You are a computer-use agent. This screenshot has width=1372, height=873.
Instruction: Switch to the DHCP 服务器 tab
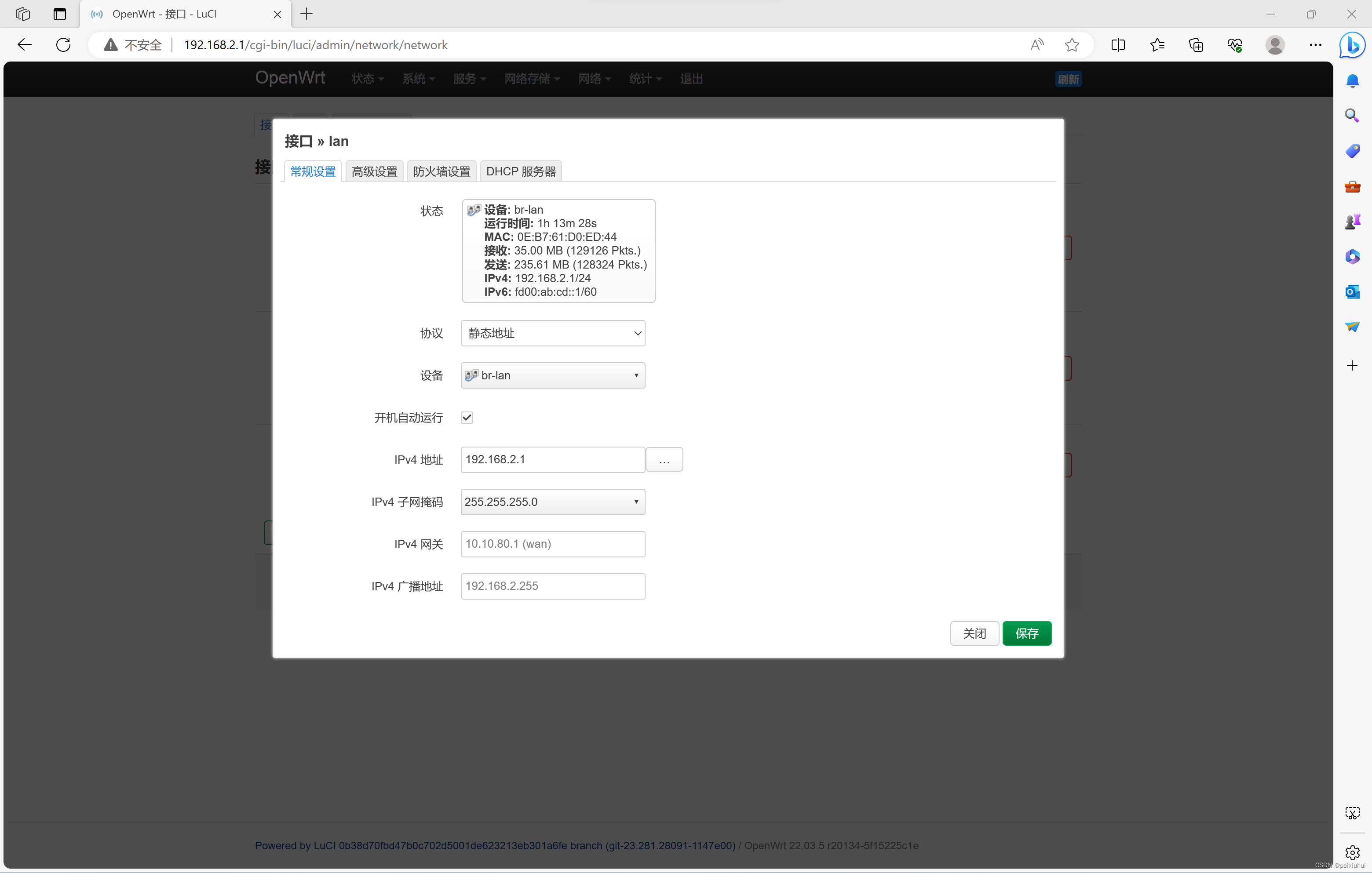(521, 171)
